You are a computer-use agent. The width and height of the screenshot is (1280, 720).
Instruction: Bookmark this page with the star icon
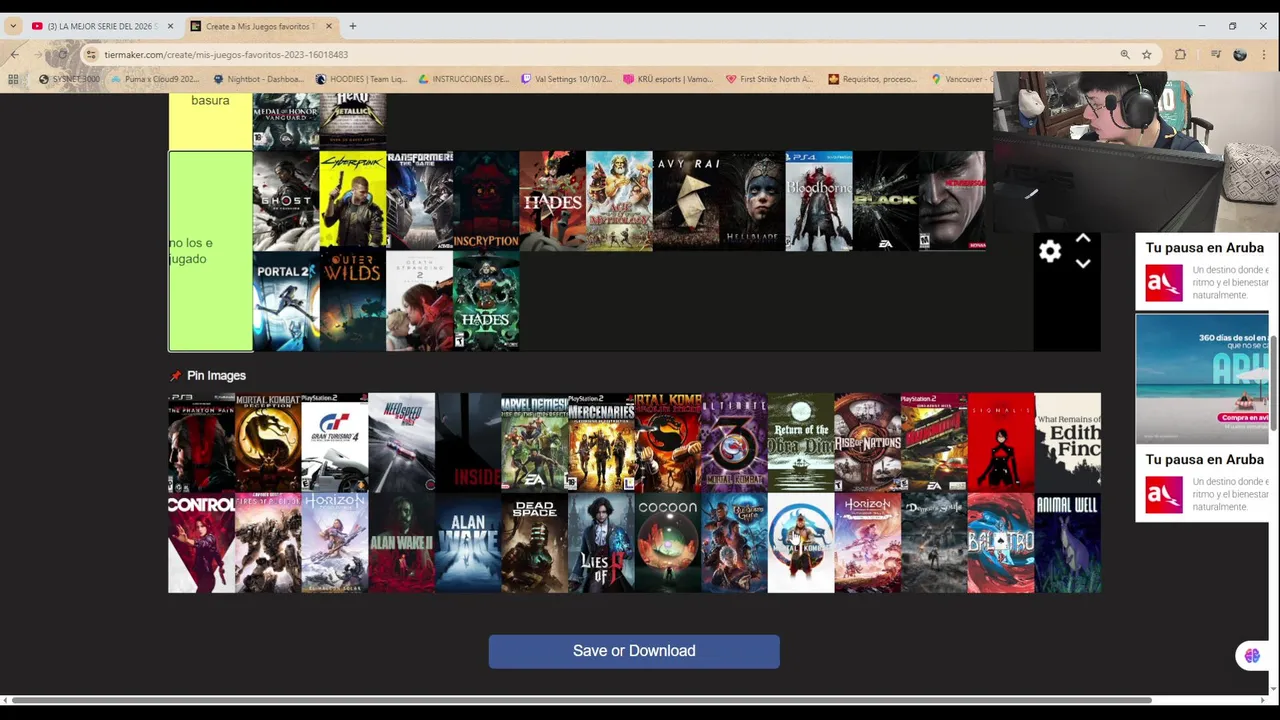coord(1147,55)
